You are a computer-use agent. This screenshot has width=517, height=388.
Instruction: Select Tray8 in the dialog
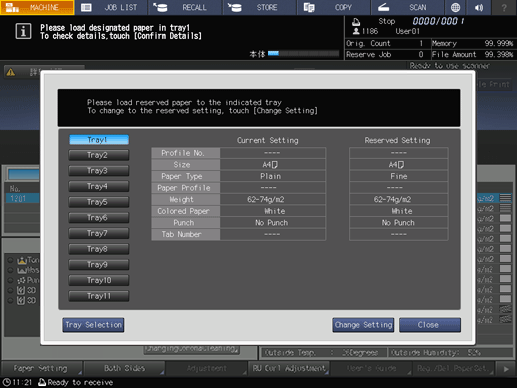(x=99, y=249)
